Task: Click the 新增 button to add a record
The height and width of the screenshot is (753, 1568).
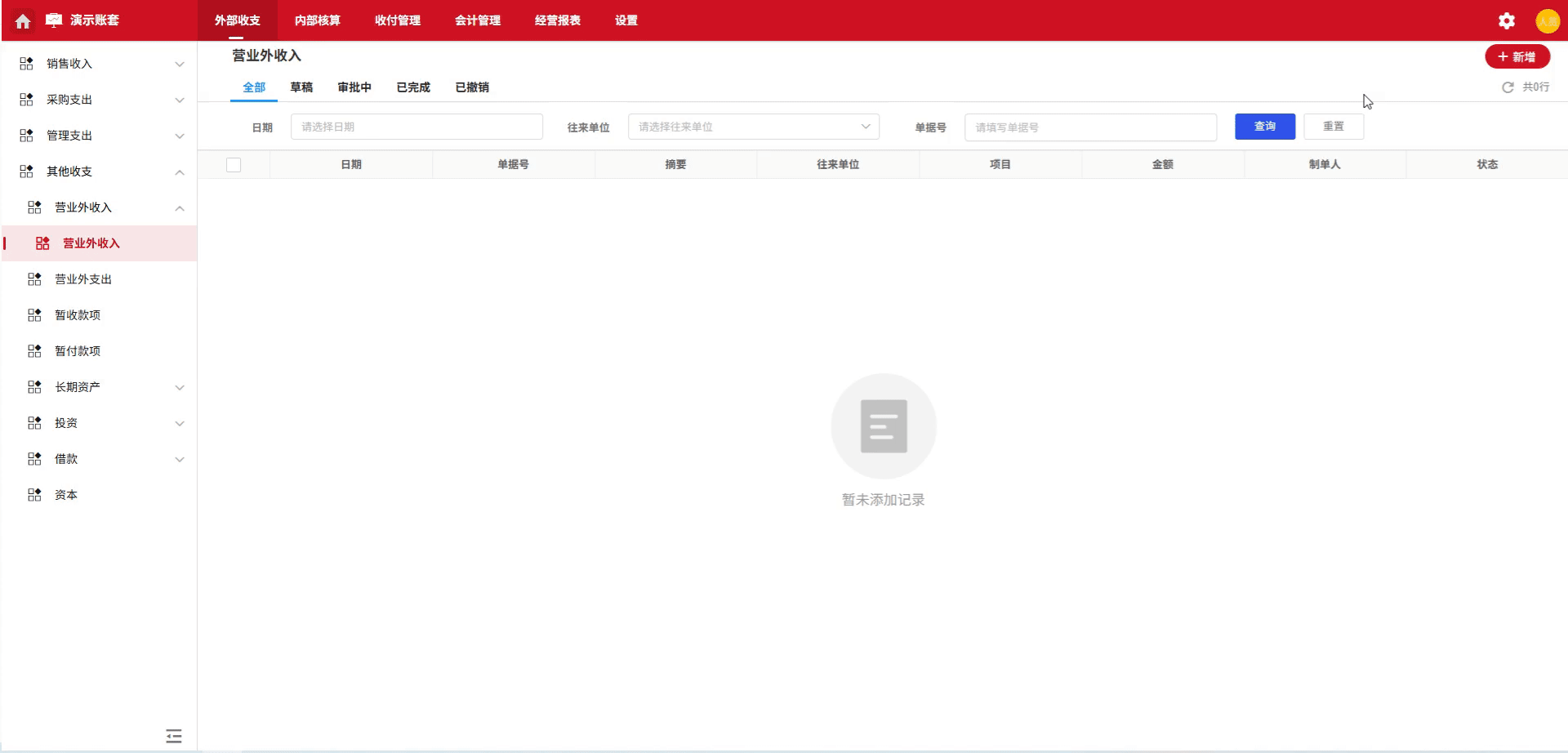Action: pos(1517,56)
